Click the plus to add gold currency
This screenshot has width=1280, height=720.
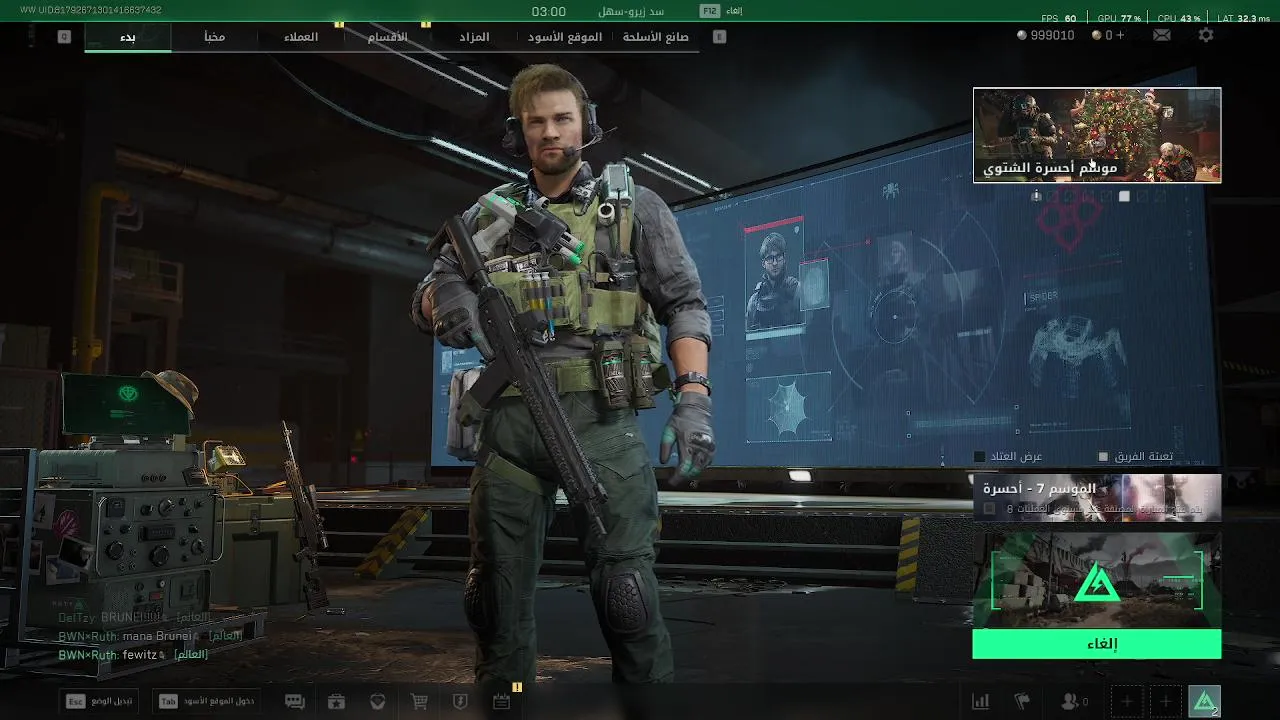[x=1120, y=35]
